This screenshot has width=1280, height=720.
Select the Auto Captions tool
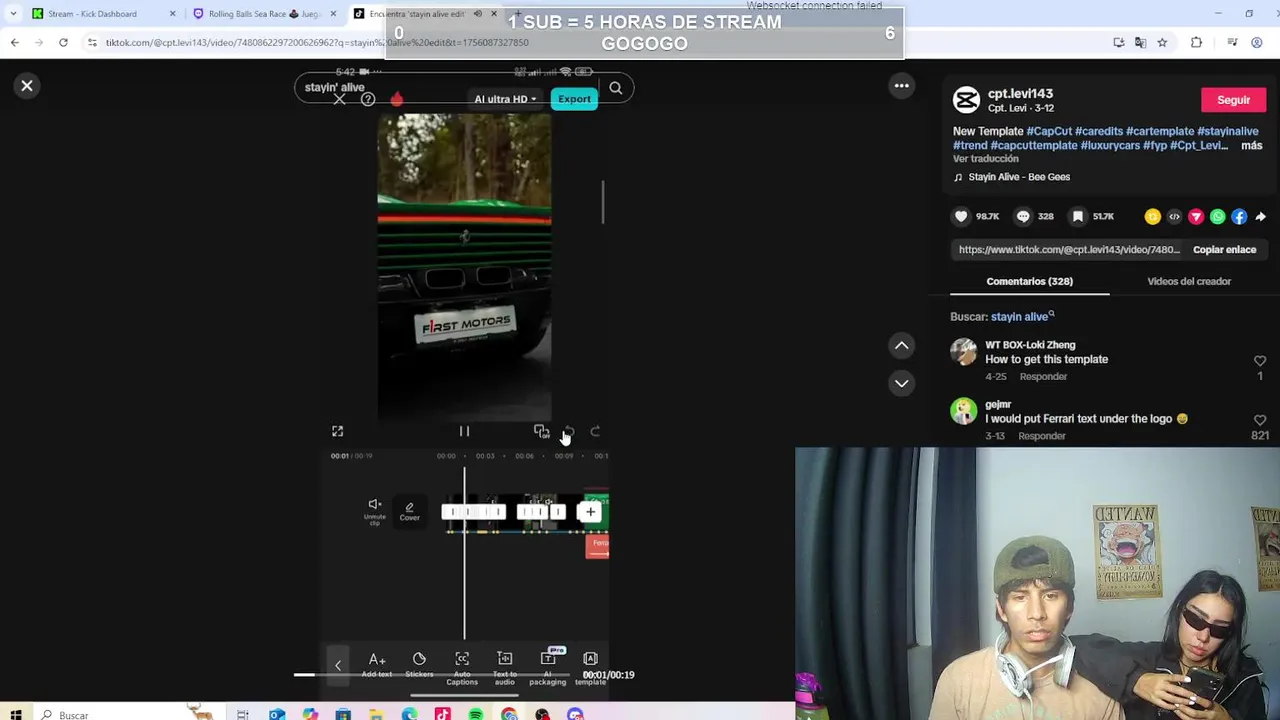pos(462,666)
